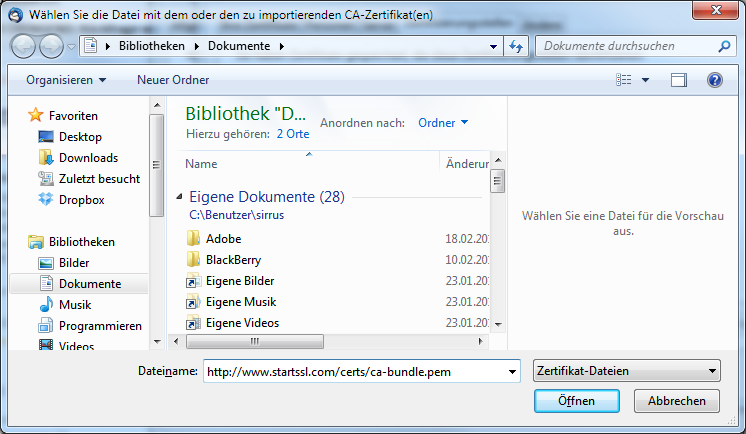
Task: Click the 2 Orte link
Action: pos(293,134)
